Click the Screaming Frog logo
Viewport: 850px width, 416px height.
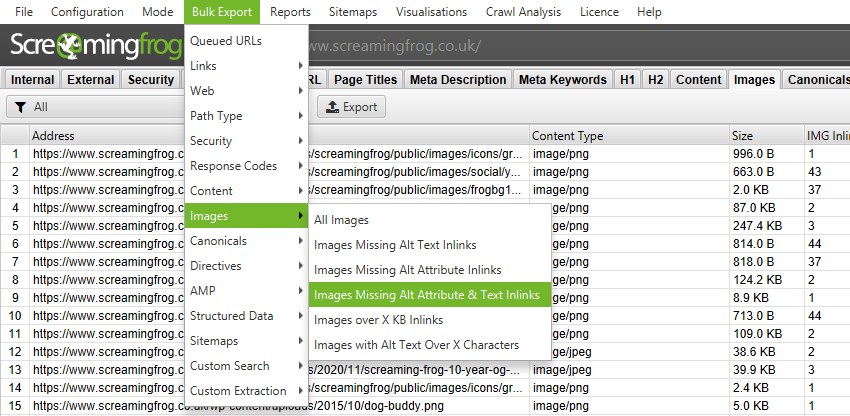pos(95,47)
